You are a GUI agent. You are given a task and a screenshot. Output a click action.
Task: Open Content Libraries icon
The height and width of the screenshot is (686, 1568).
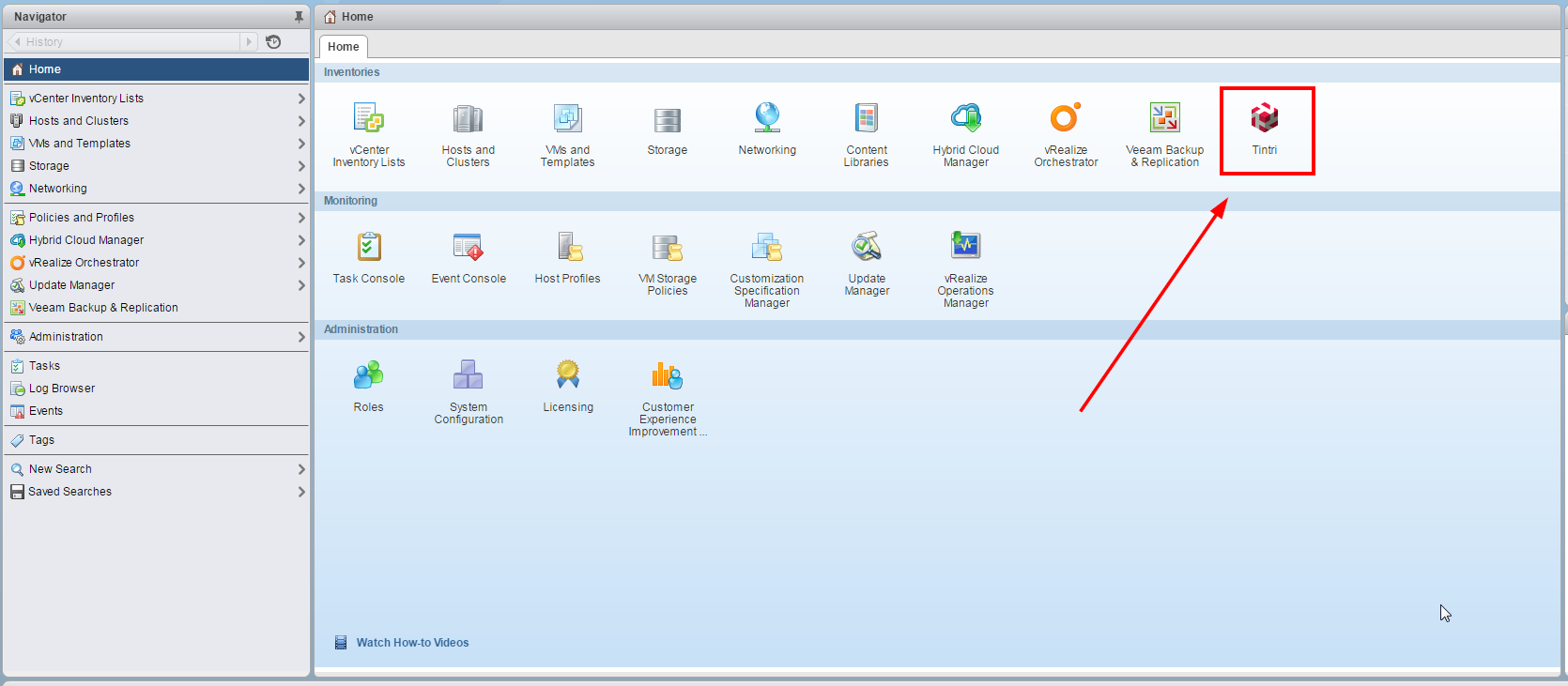(x=867, y=118)
